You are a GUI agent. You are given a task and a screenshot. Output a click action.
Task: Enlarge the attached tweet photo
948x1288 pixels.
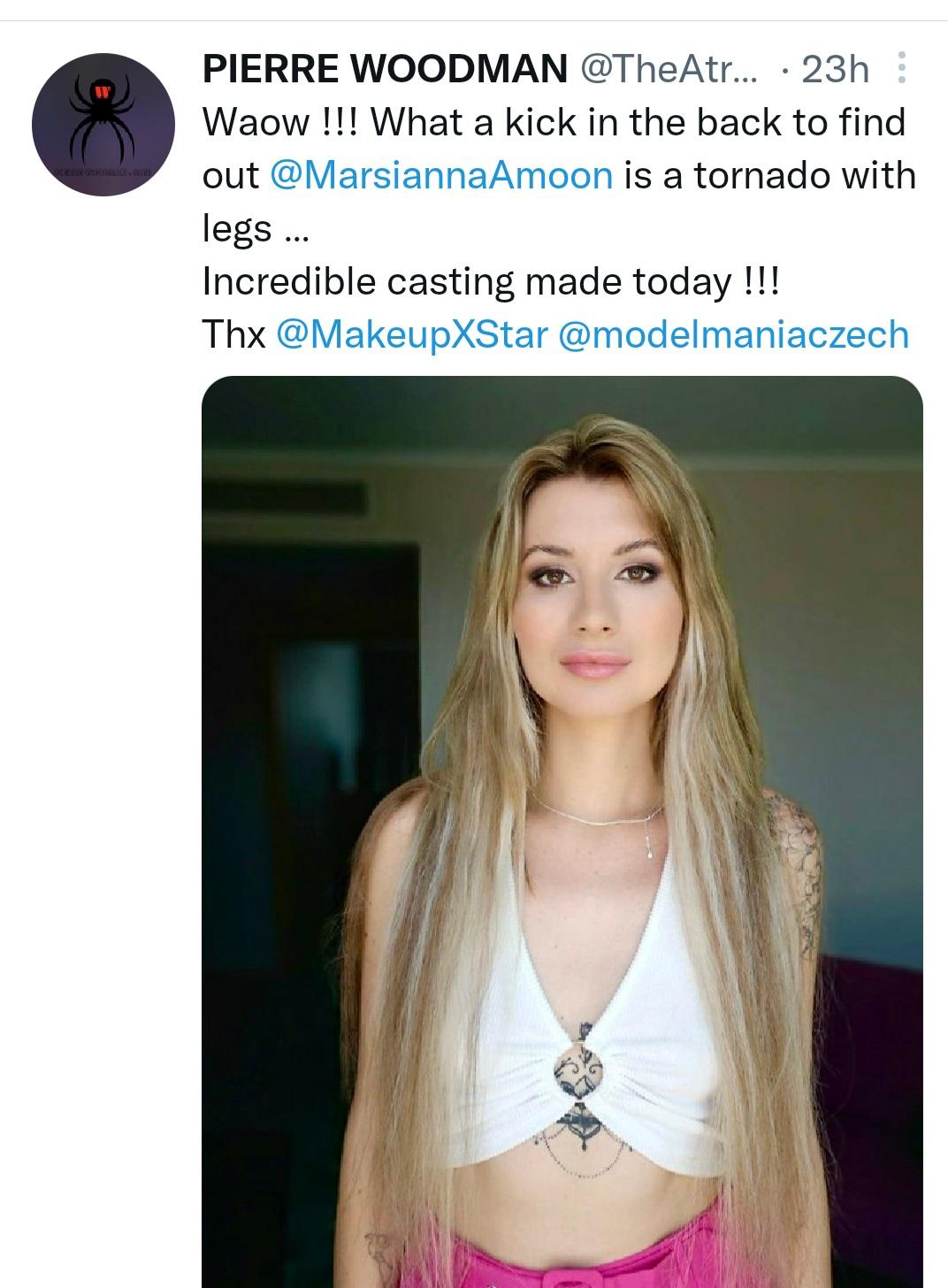pos(562,832)
